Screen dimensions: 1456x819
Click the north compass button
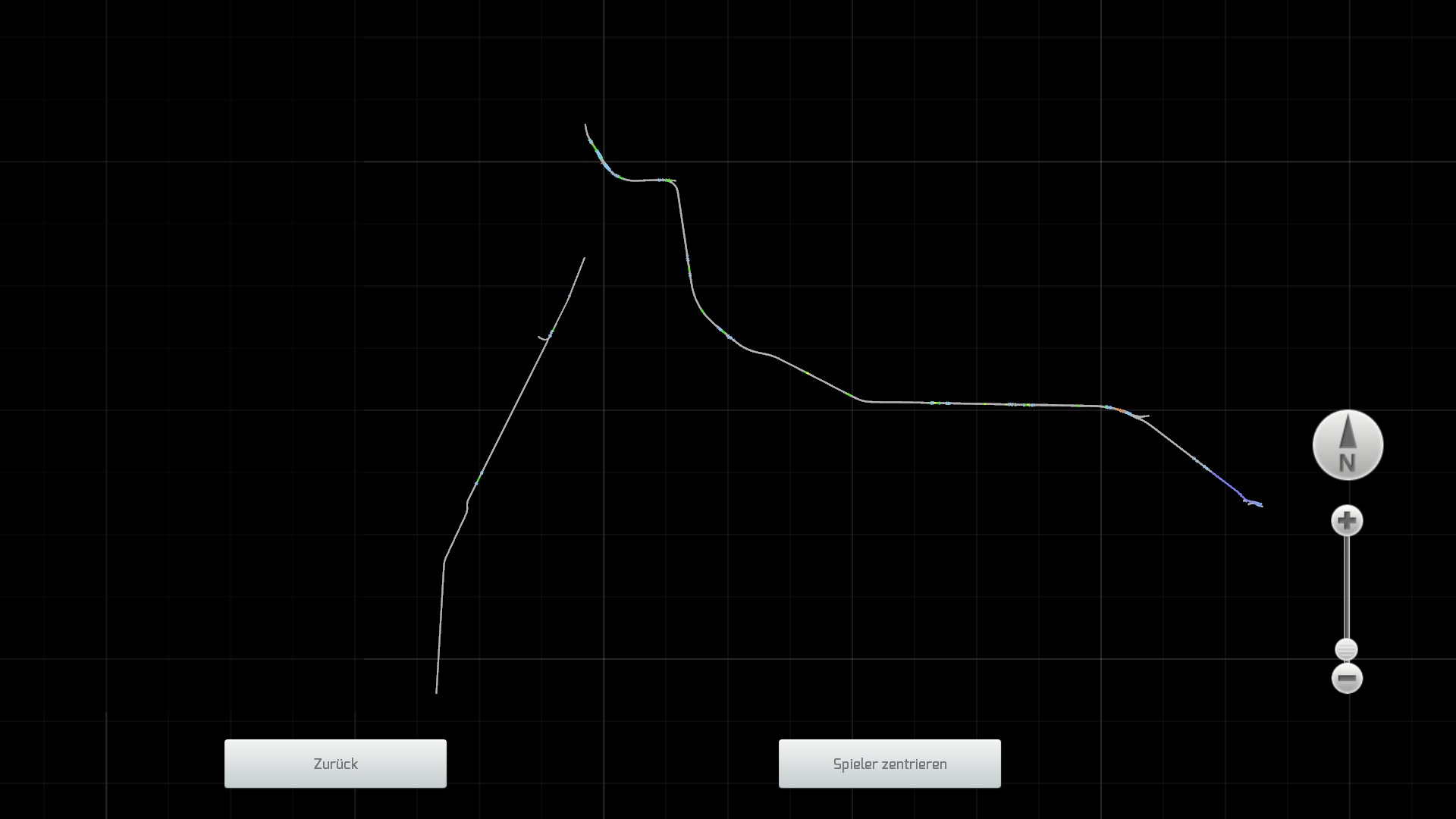[1348, 445]
